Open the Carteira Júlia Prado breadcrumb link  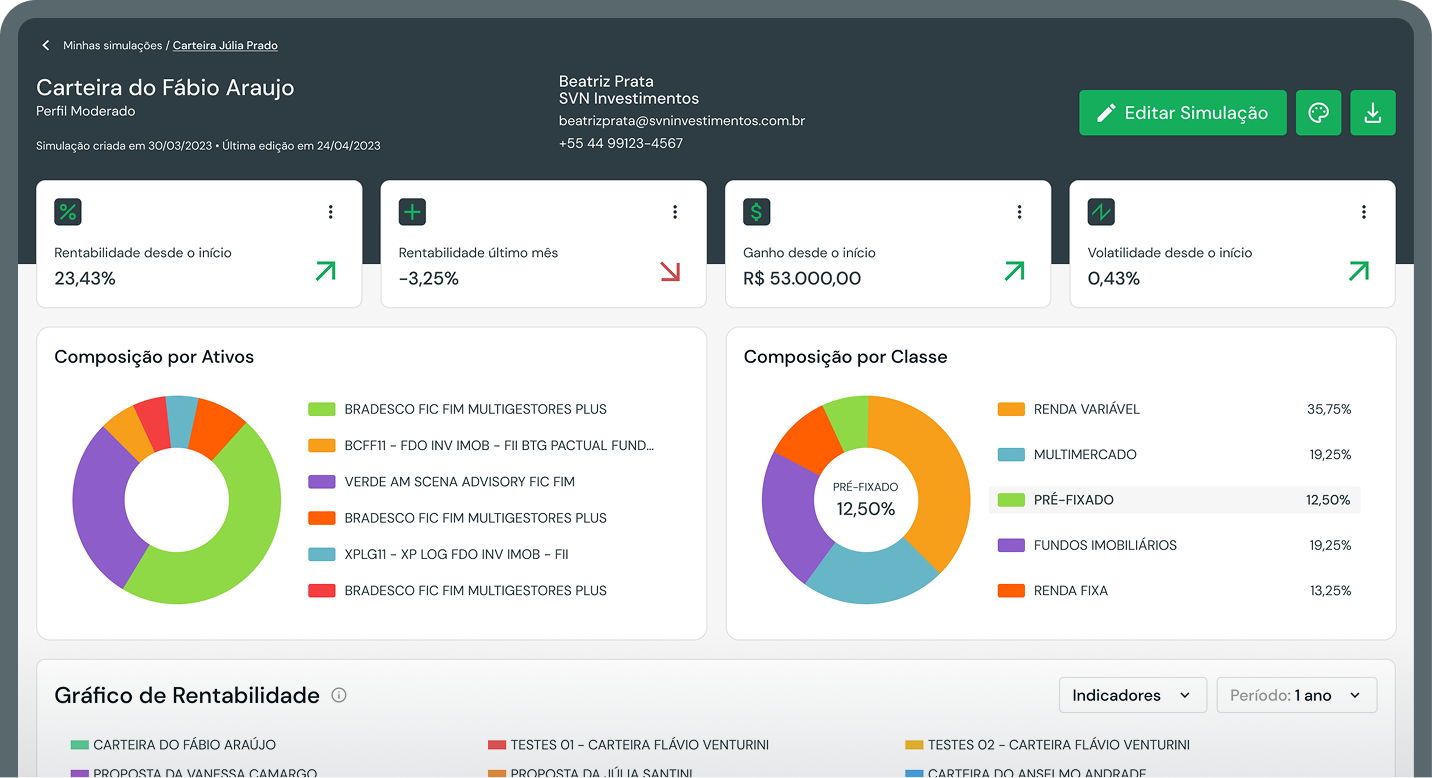pos(224,45)
